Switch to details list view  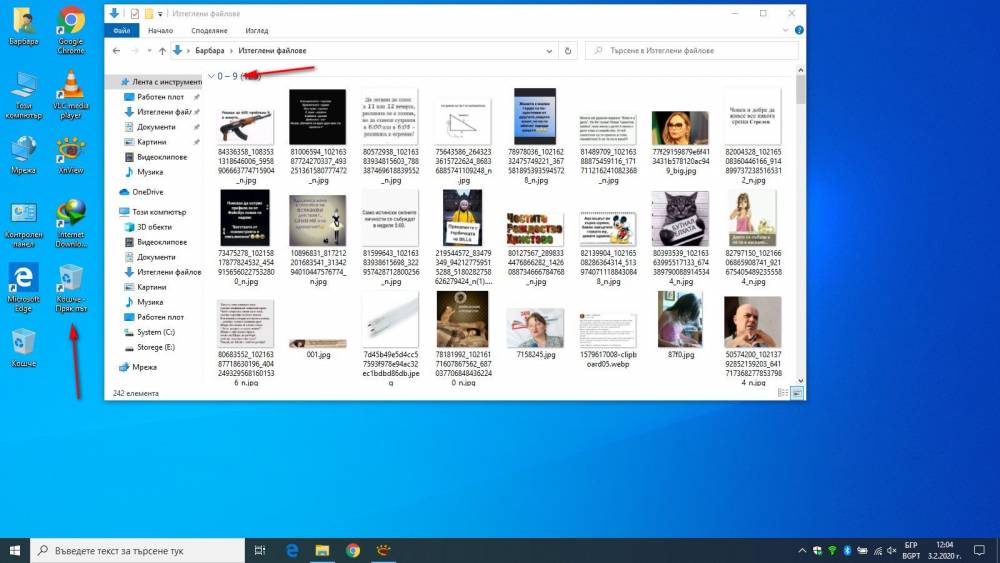click(783, 393)
